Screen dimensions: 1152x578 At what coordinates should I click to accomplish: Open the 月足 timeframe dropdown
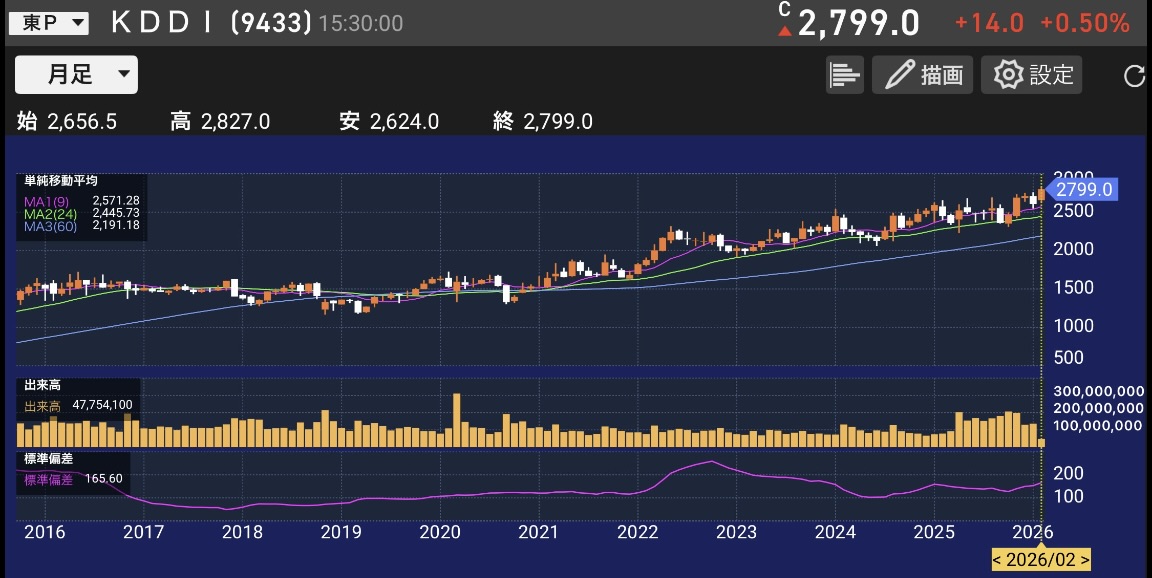(x=76, y=74)
